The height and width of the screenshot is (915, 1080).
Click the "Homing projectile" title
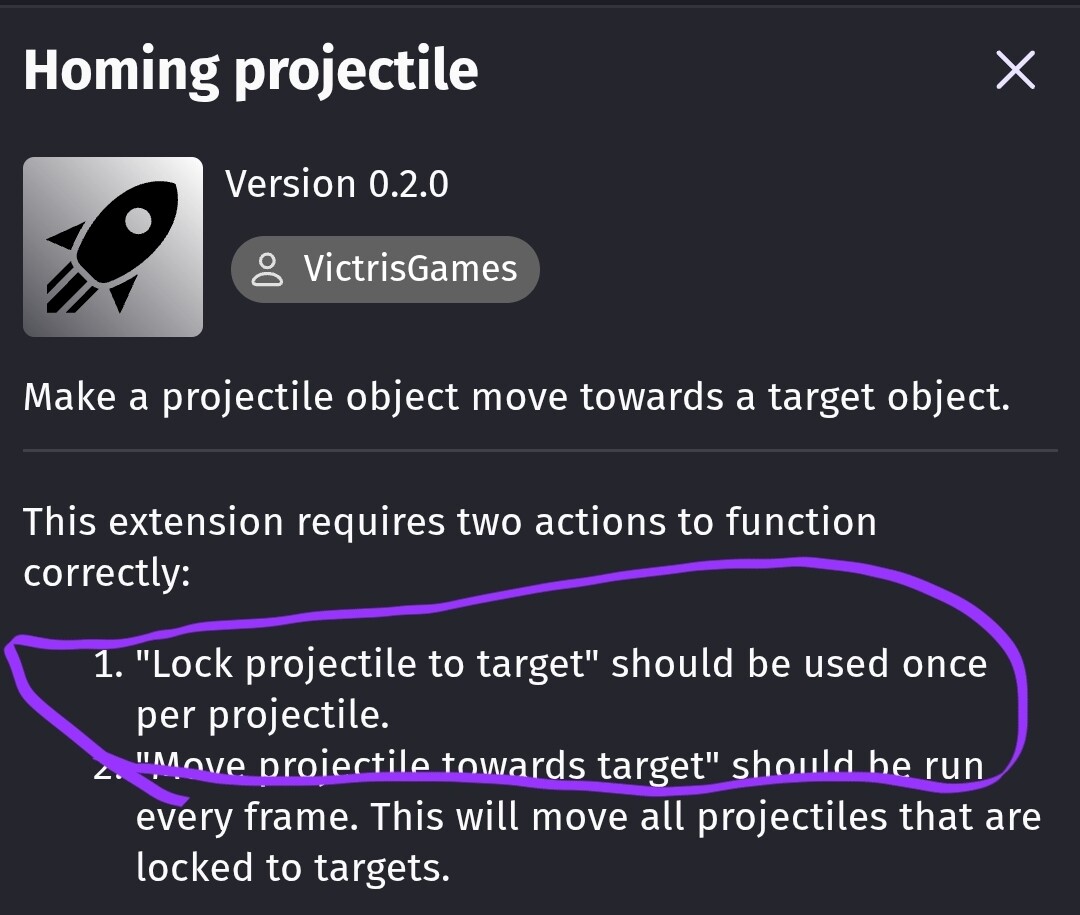point(250,70)
